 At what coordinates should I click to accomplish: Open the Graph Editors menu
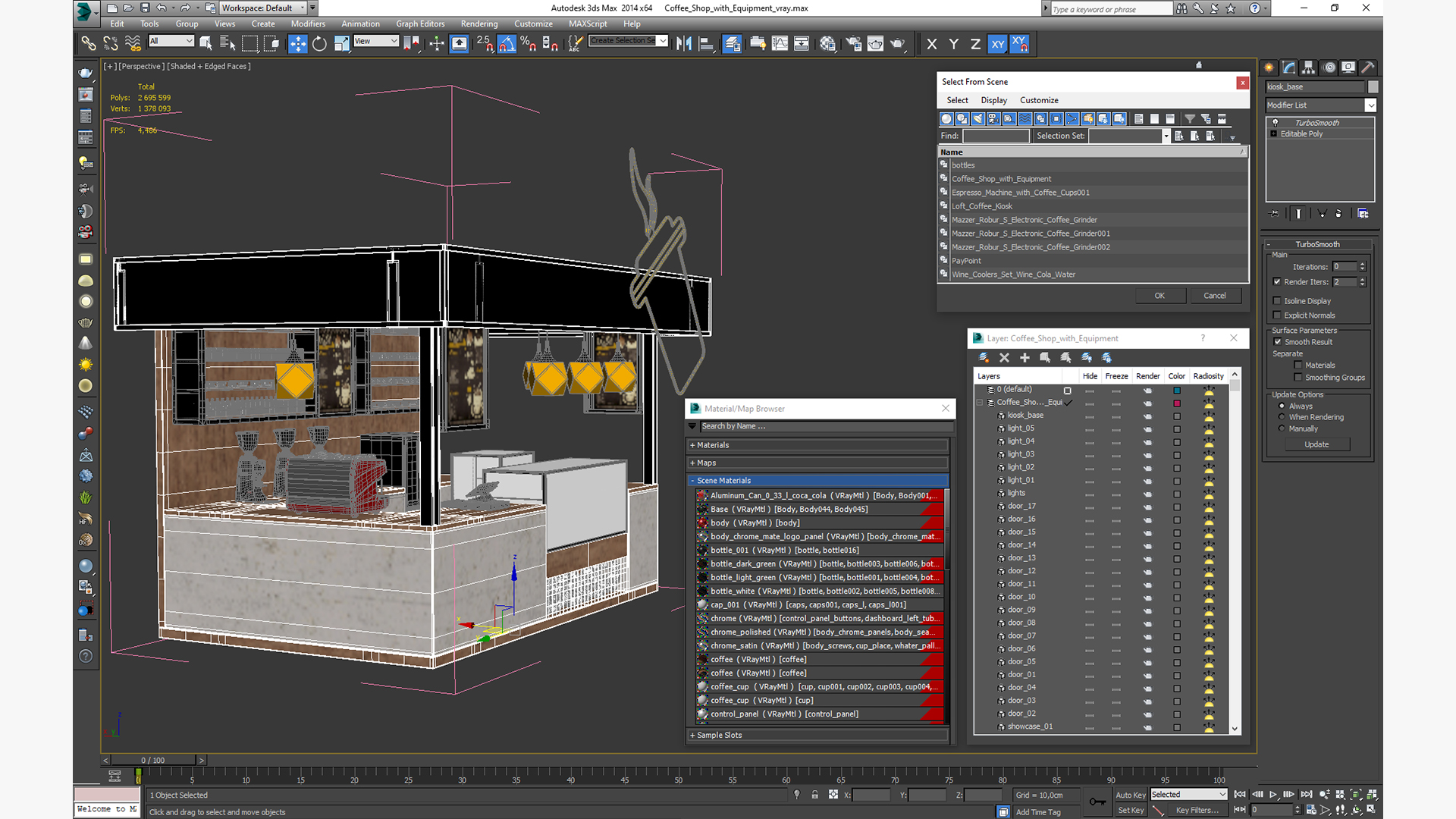click(x=420, y=24)
